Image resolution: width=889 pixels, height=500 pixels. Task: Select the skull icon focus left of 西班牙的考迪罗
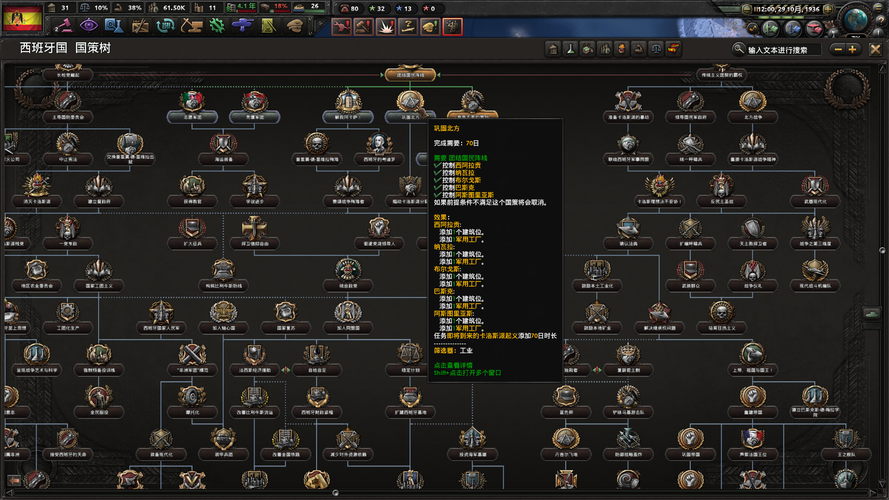click(x=317, y=150)
